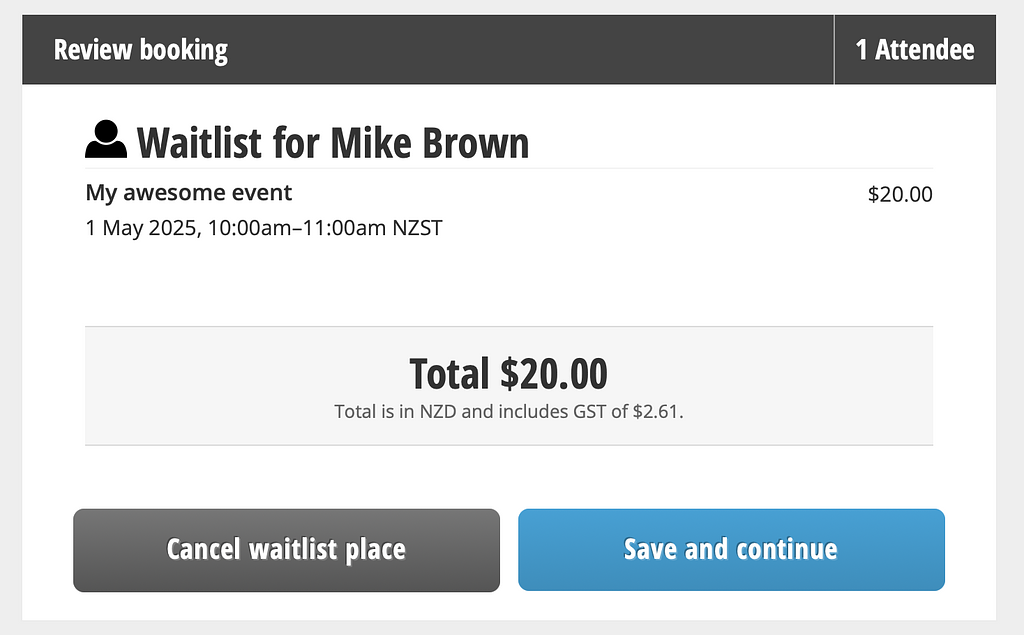The width and height of the screenshot is (1024, 635).
Task: Click the word Total in the summary box
Action: point(449,373)
